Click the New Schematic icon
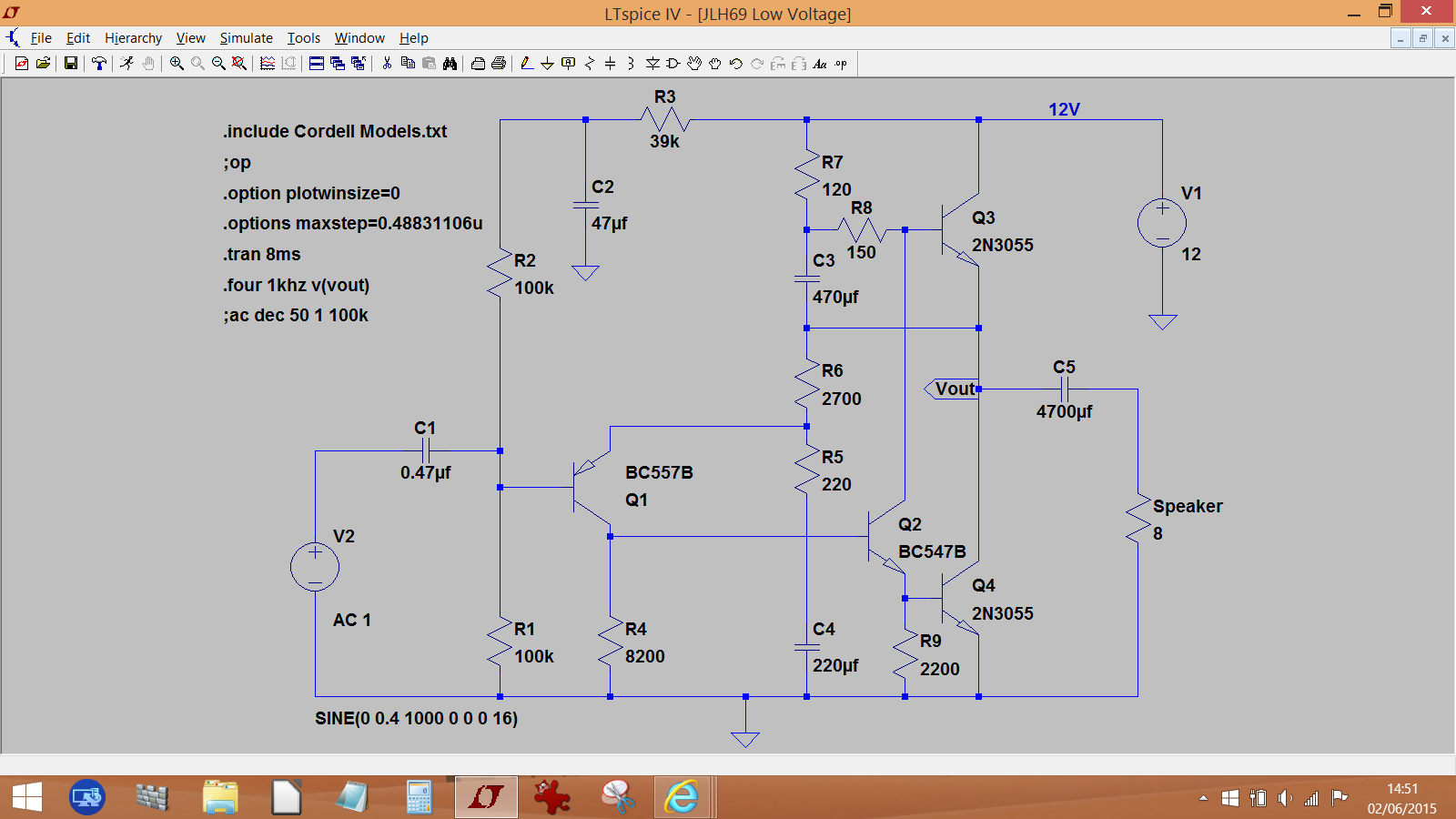1456x819 pixels. [x=21, y=64]
